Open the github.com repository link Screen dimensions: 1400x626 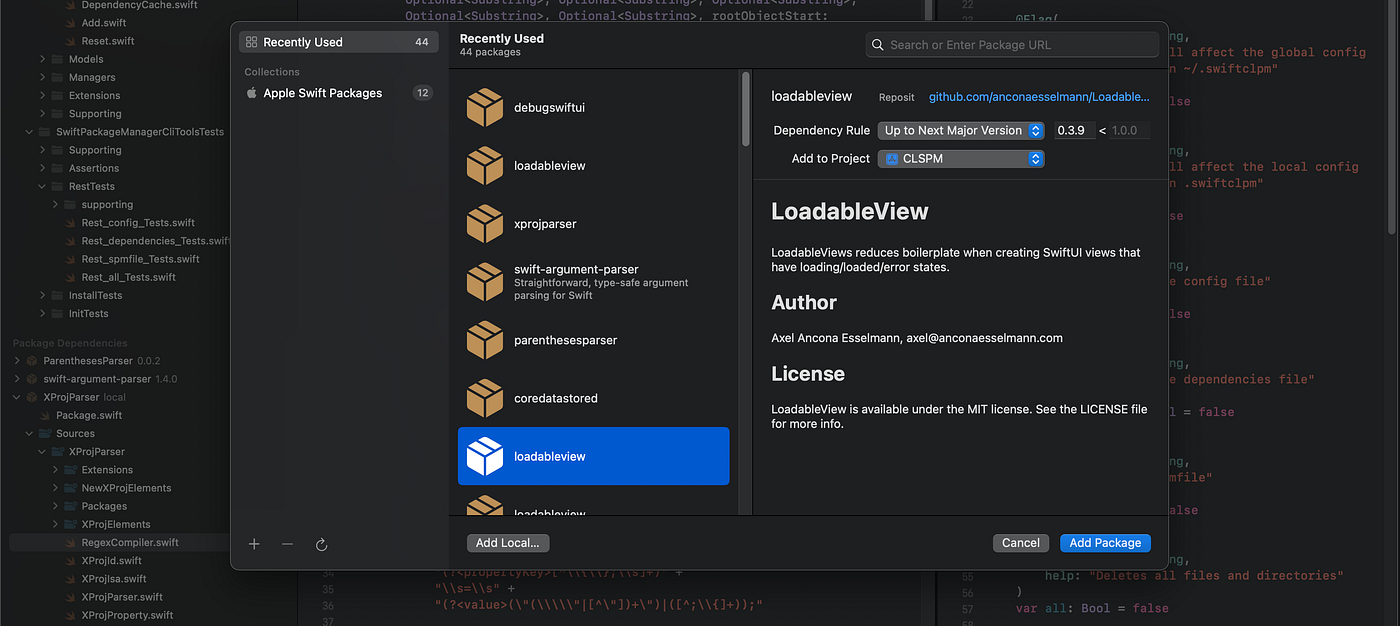click(1039, 97)
